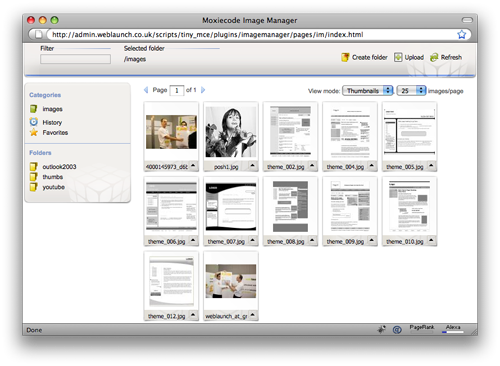
Task: Open the thumbs folder label
Action: click(x=53, y=177)
